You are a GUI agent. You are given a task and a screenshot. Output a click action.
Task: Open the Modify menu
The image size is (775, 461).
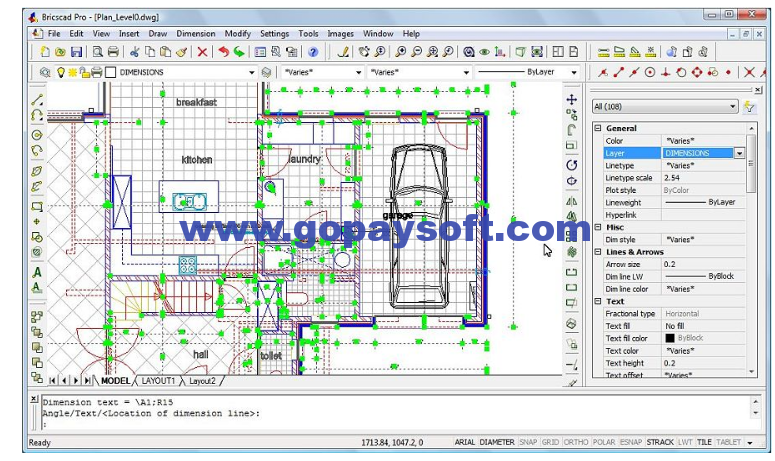point(238,34)
